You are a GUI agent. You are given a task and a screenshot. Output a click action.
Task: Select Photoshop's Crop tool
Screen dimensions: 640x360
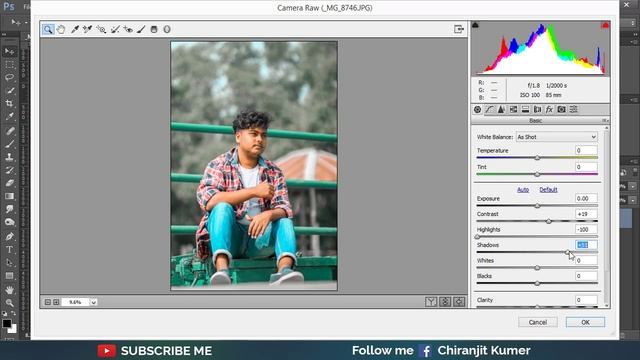(x=9, y=103)
